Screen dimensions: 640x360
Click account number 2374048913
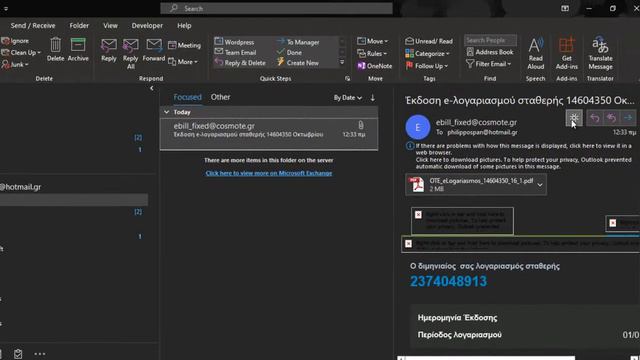coord(448,281)
